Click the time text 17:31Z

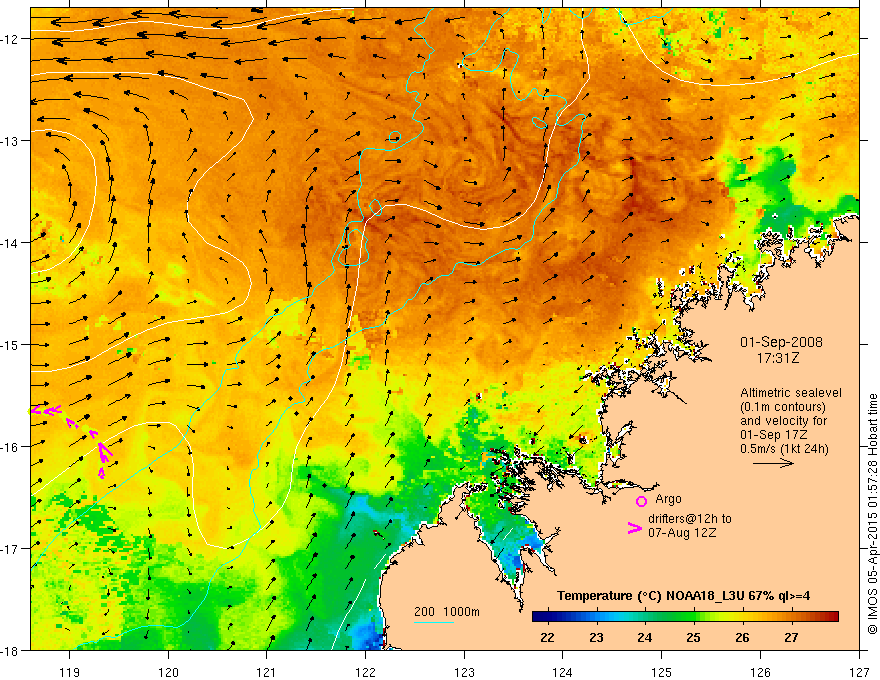click(778, 358)
